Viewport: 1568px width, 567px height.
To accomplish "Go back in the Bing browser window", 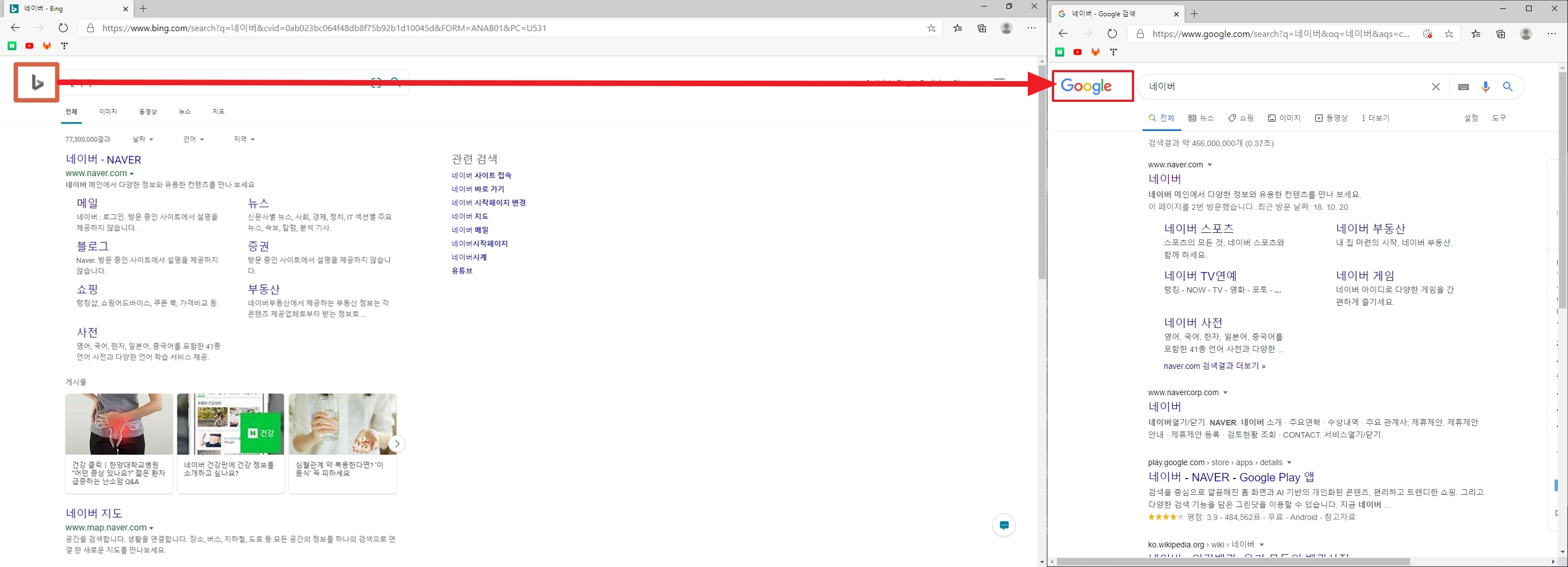I will click(15, 28).
